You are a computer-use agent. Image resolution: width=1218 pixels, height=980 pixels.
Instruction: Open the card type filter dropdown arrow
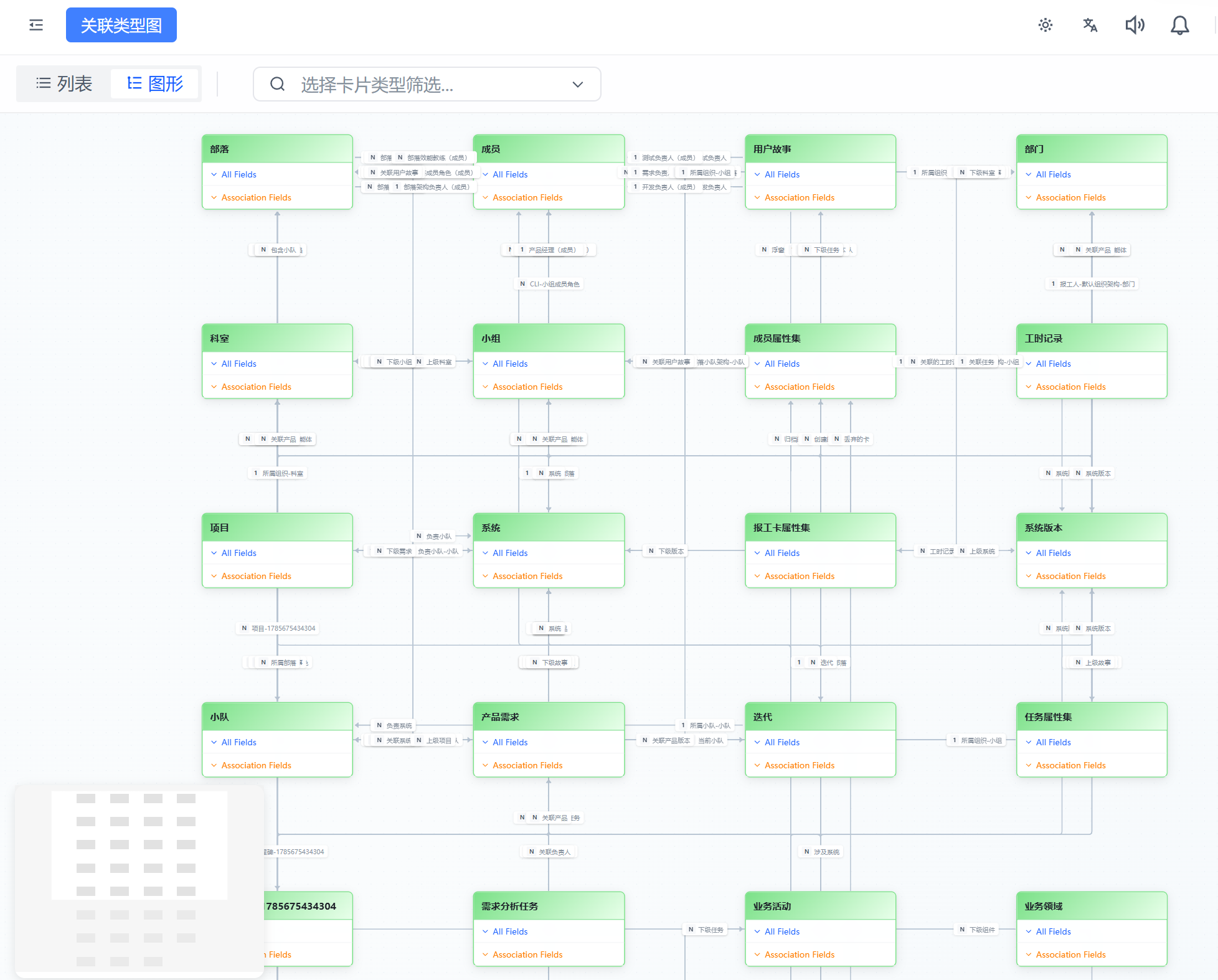578,84
